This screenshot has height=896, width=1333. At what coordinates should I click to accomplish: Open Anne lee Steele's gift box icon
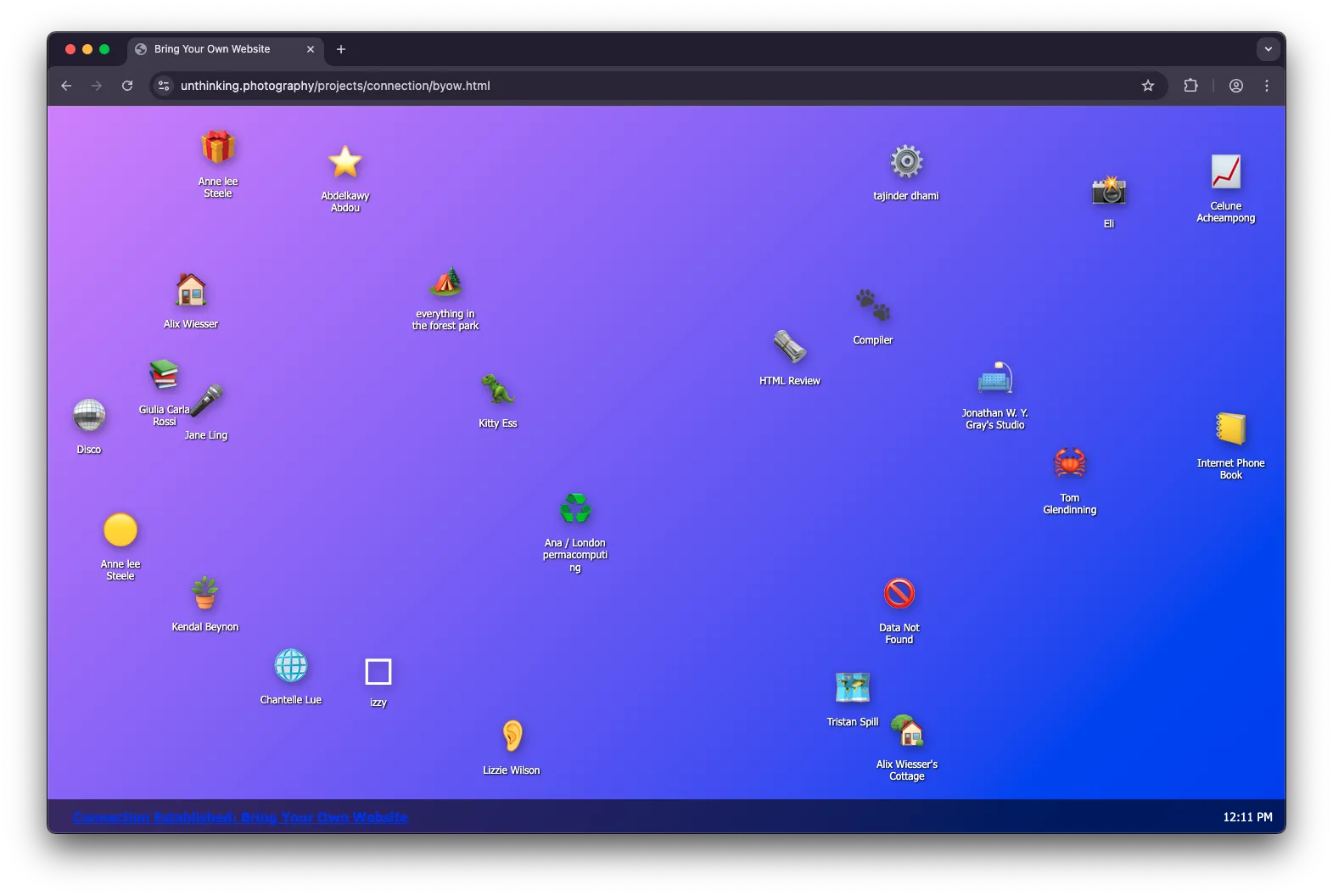[218, 148]
